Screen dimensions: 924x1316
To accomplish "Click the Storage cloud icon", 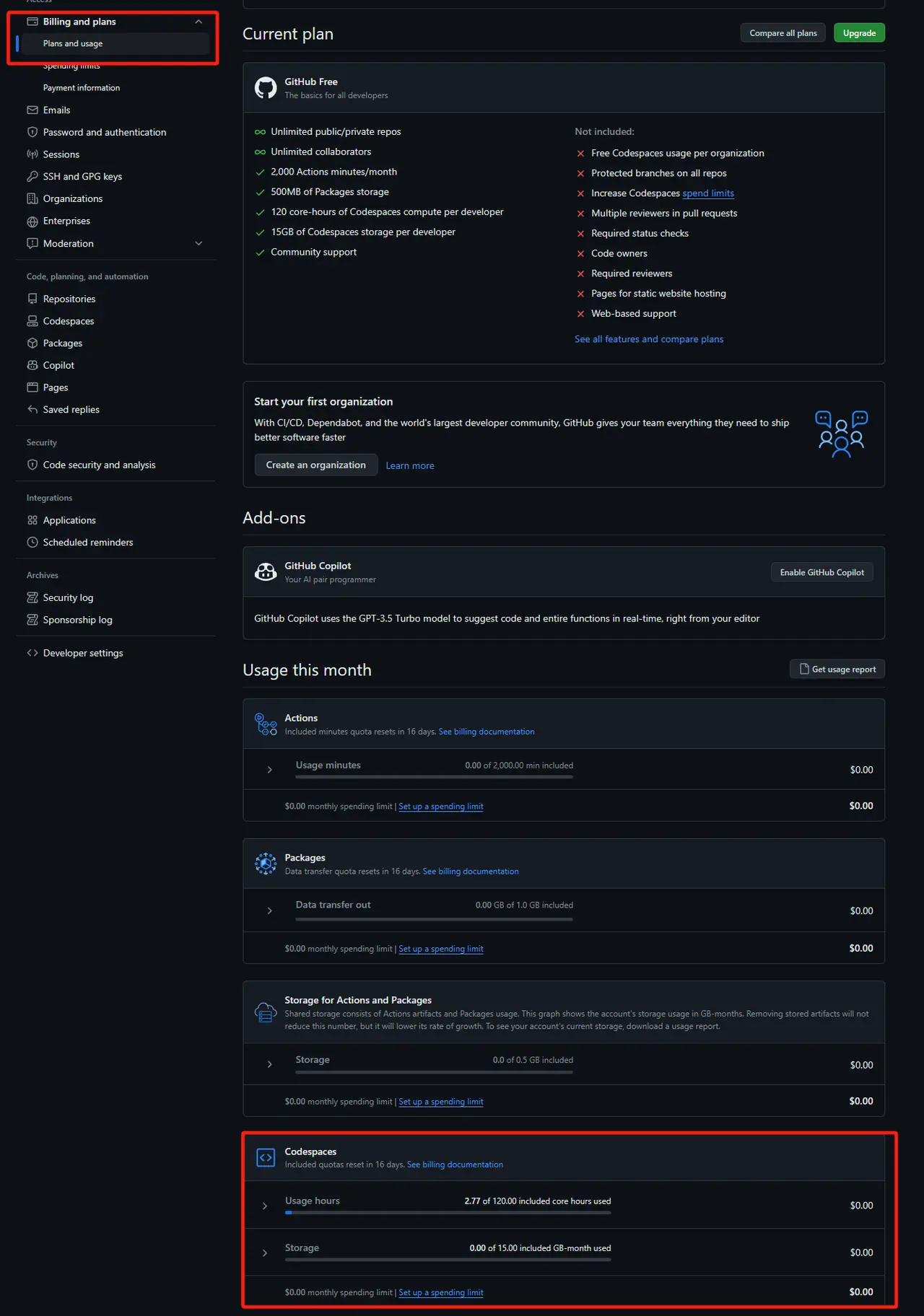I will [266, 1012].
